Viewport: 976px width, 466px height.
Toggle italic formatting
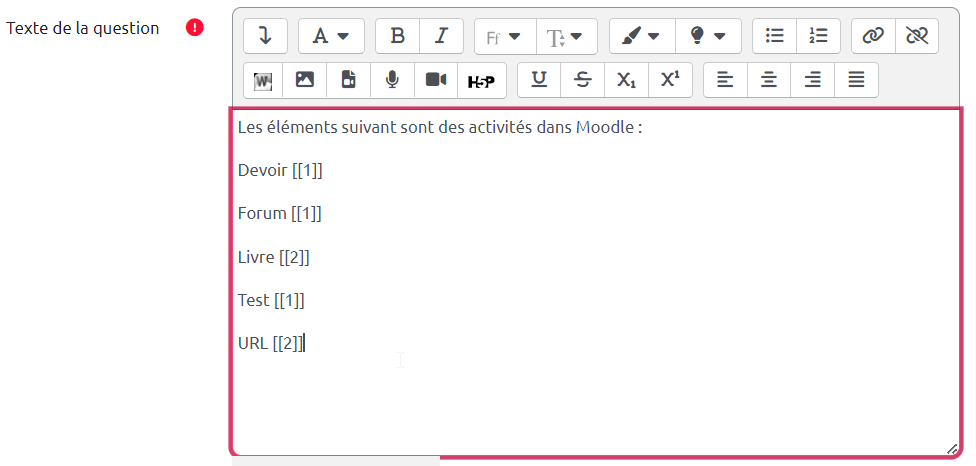[441, 36]
